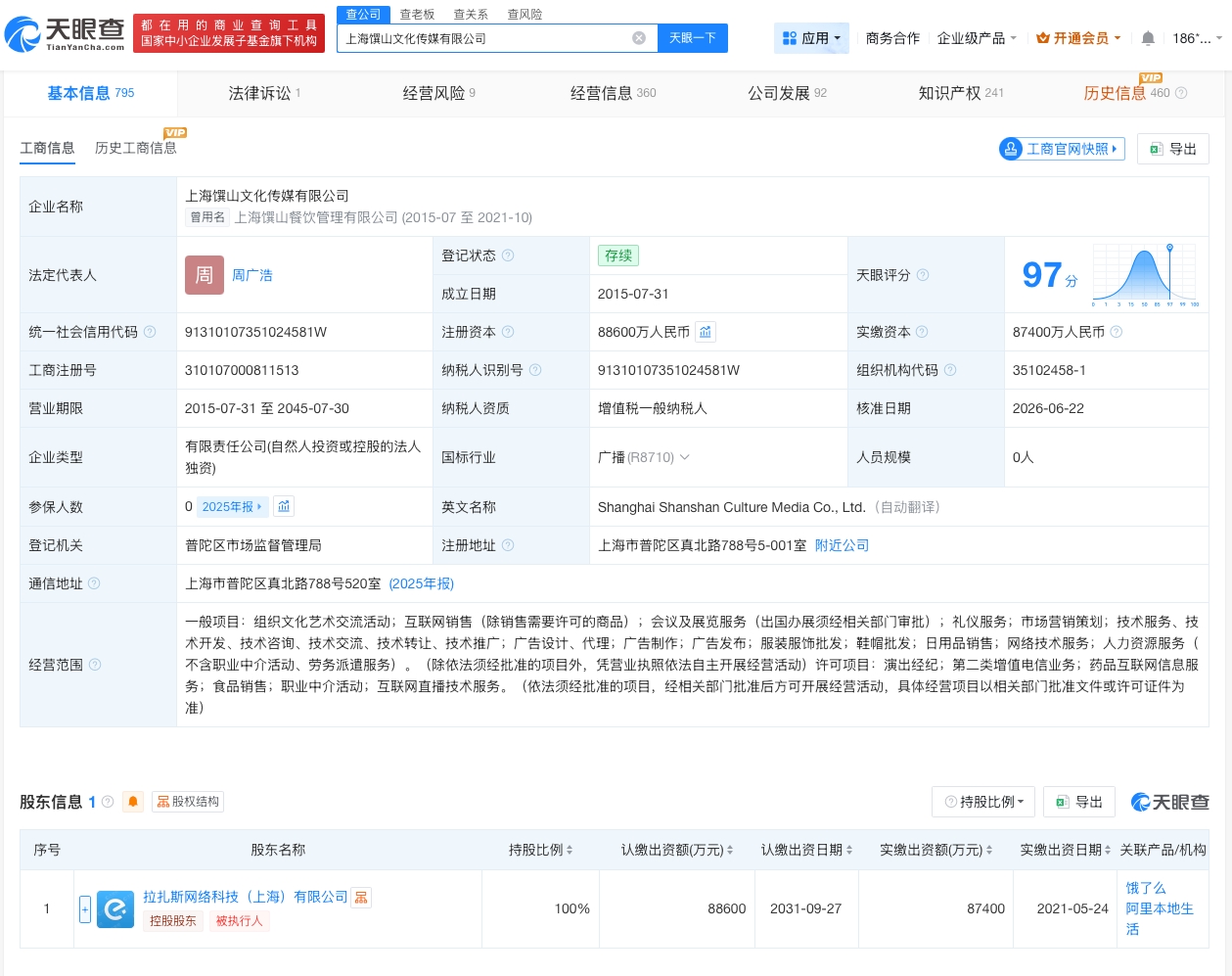The height and width of the screenshot is (976, 1232).
Task: Switch to the 基本信息 tab
Action: pyautogui.click(x=91, y=93)
